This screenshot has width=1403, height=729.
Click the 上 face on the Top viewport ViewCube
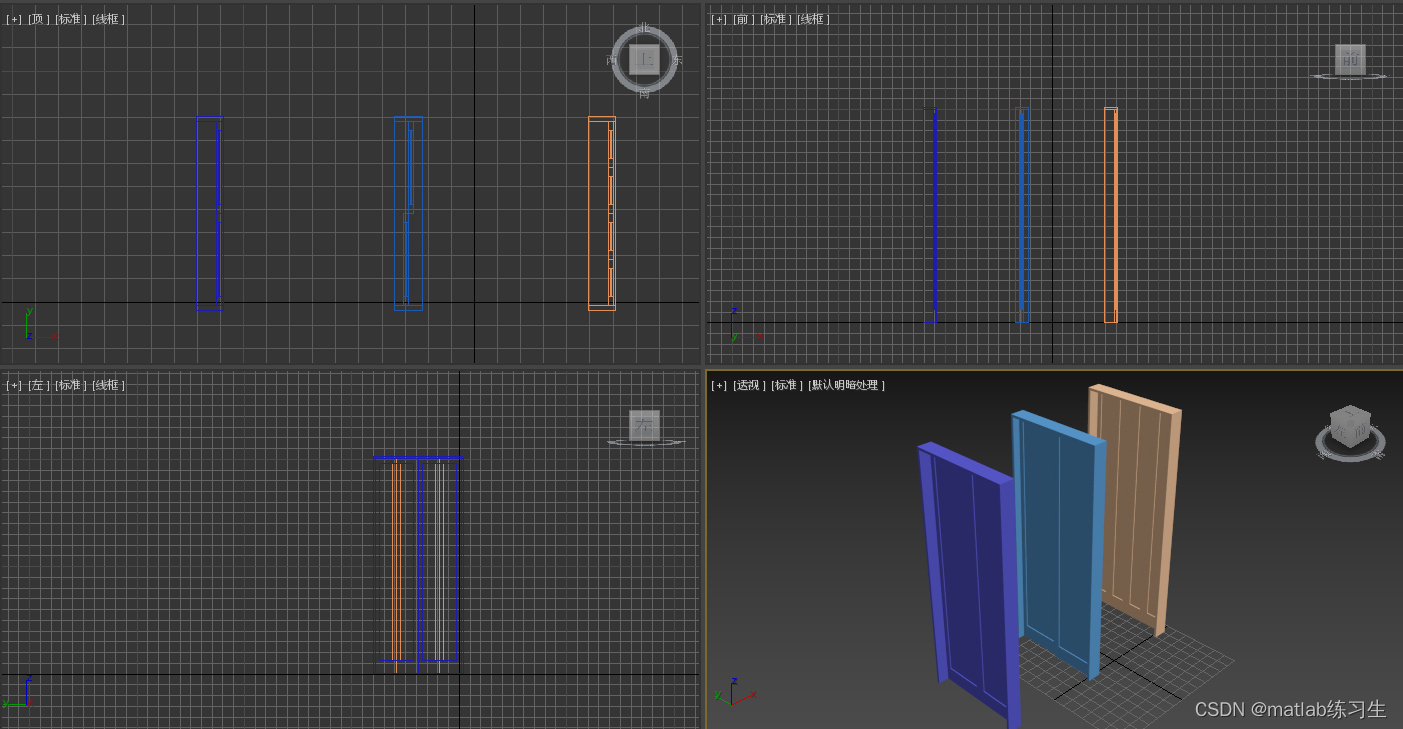(643, 60)
